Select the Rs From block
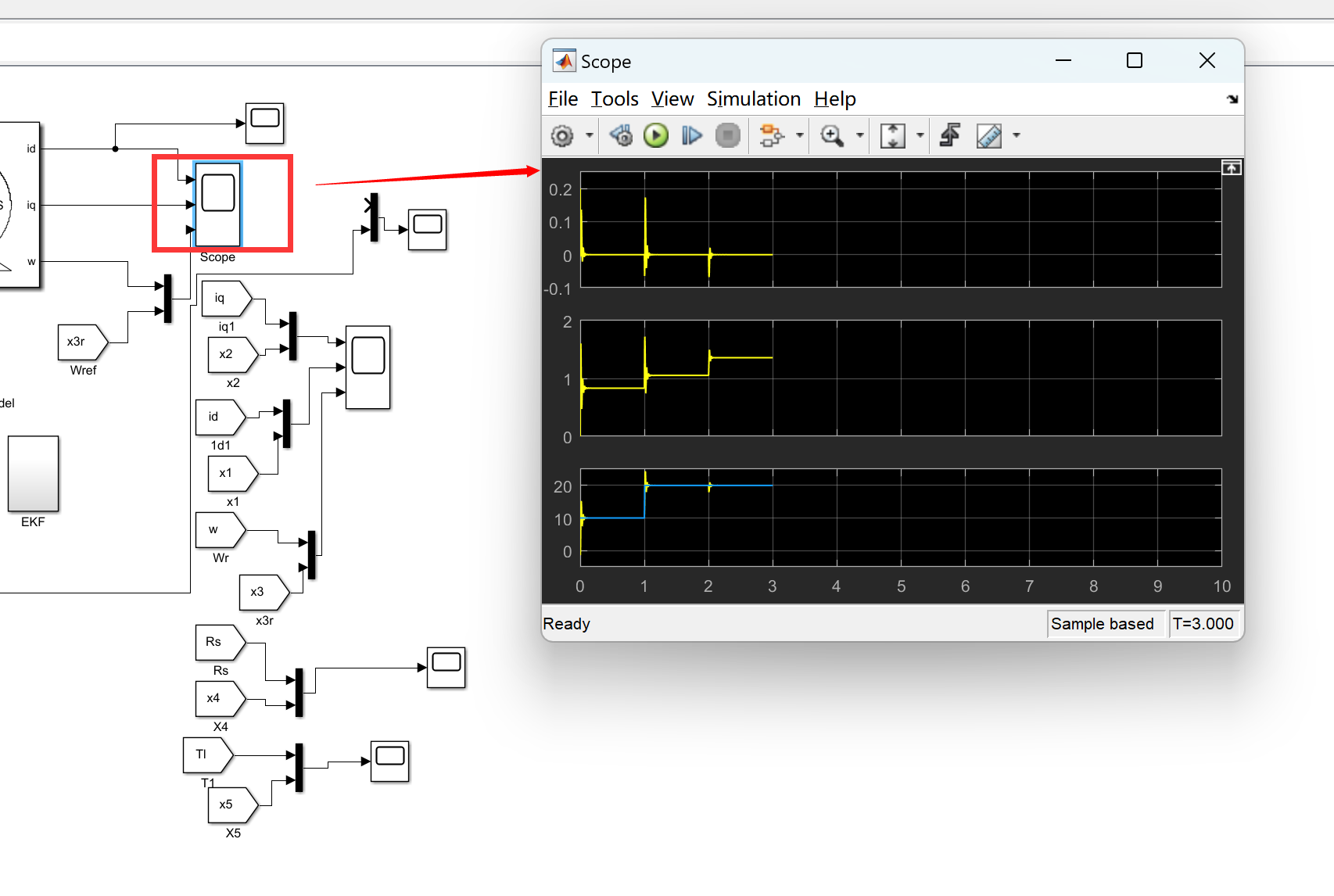This screenshot has height=896, width=1334. point(221,643)
